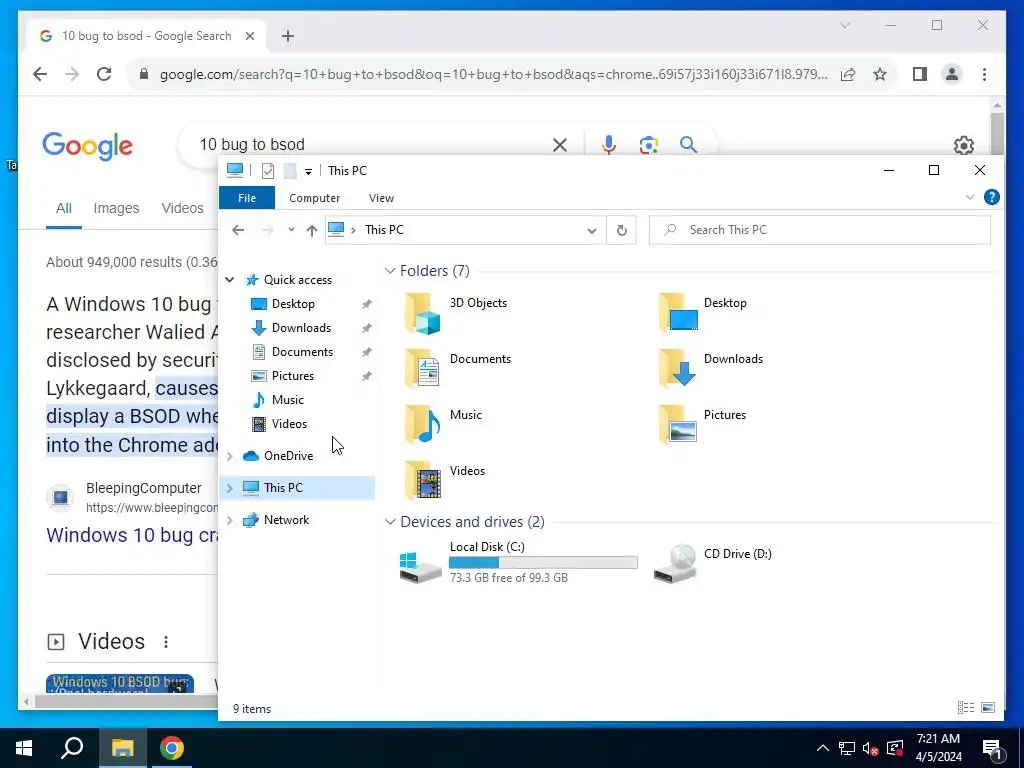The image size is (1024, 768).
Task: Select Downloads in Quick access
Action: coord(301,328)
